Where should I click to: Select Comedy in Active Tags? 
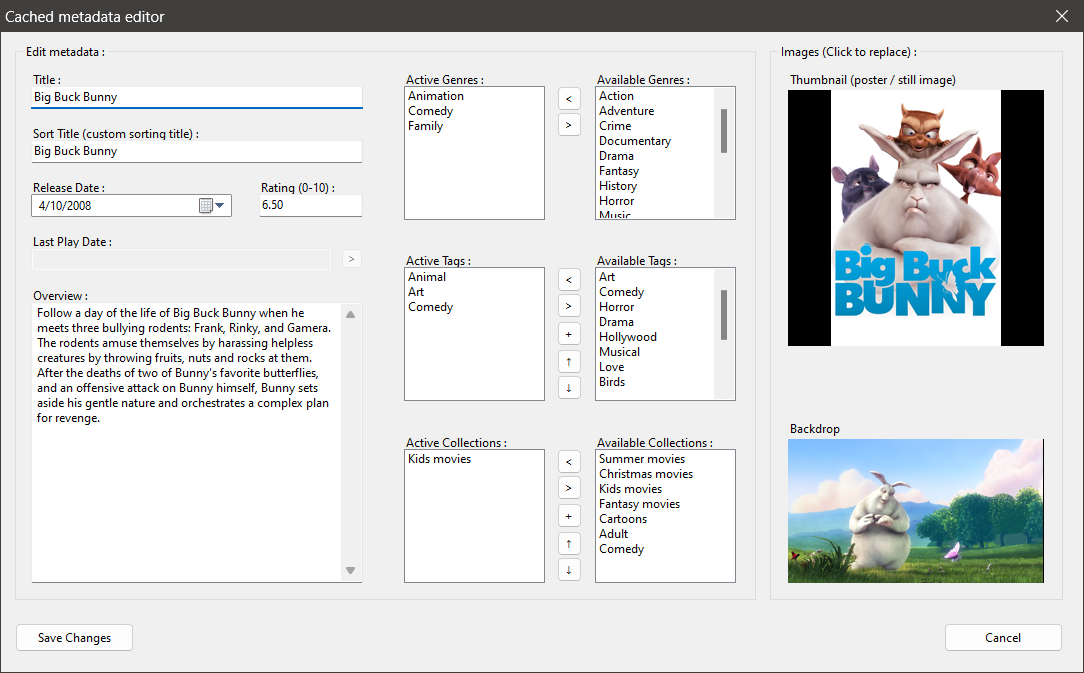click(x=431, y=307)
